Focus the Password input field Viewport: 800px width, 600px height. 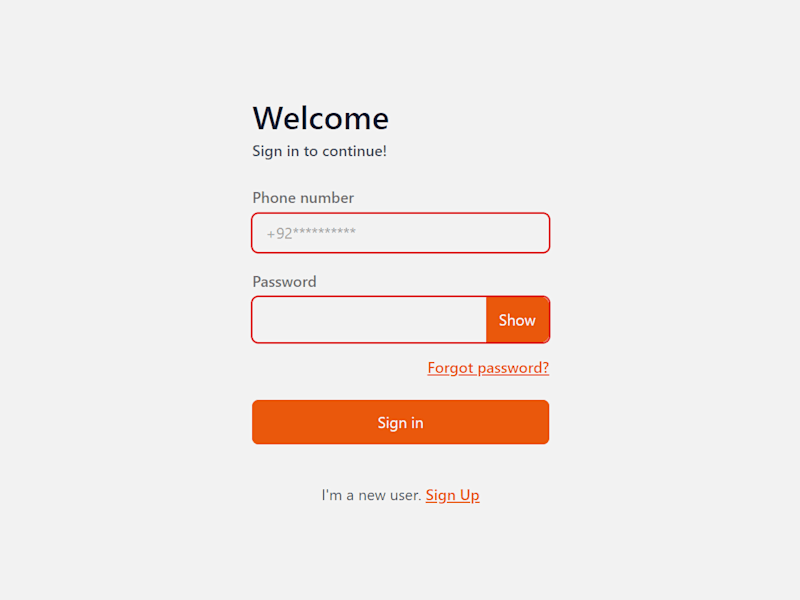(x=369, y=320)
